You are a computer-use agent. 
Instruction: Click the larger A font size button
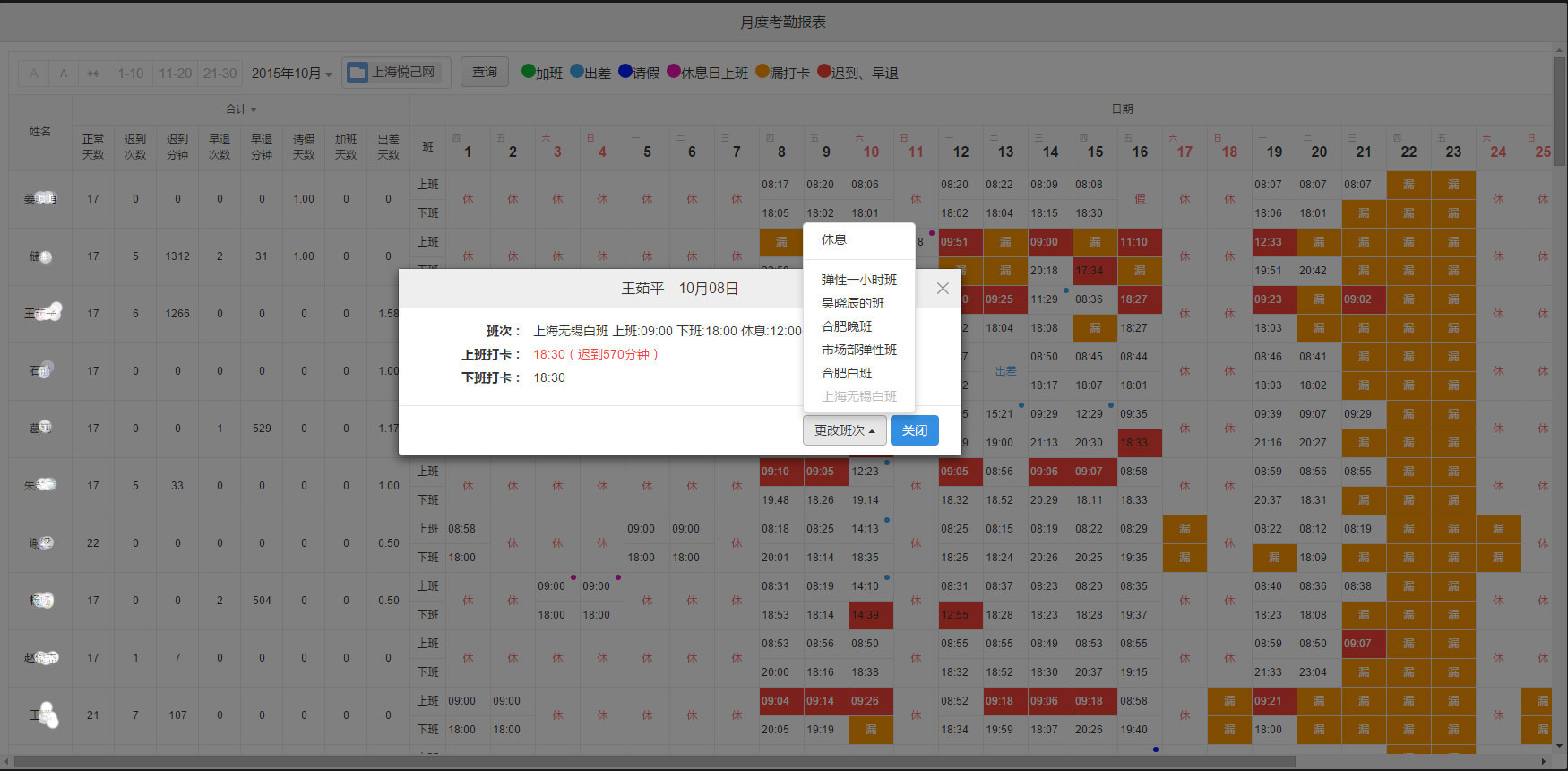click(x=34, y=74)
